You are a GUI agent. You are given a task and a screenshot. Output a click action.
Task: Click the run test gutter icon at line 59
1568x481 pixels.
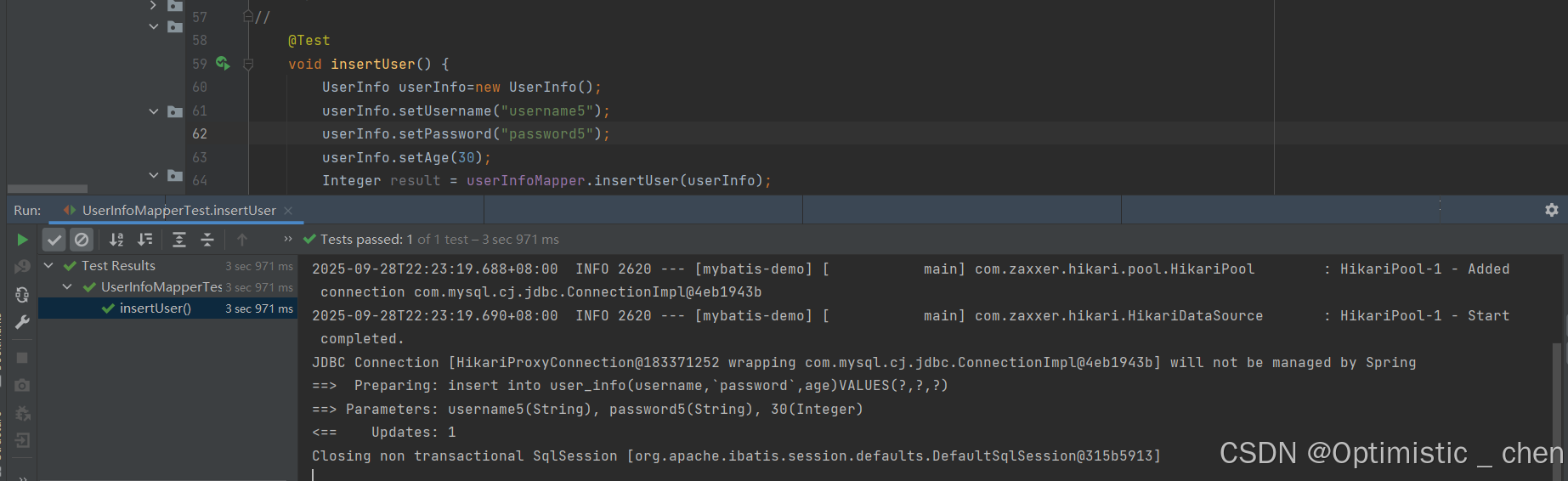tap(223, 63)
